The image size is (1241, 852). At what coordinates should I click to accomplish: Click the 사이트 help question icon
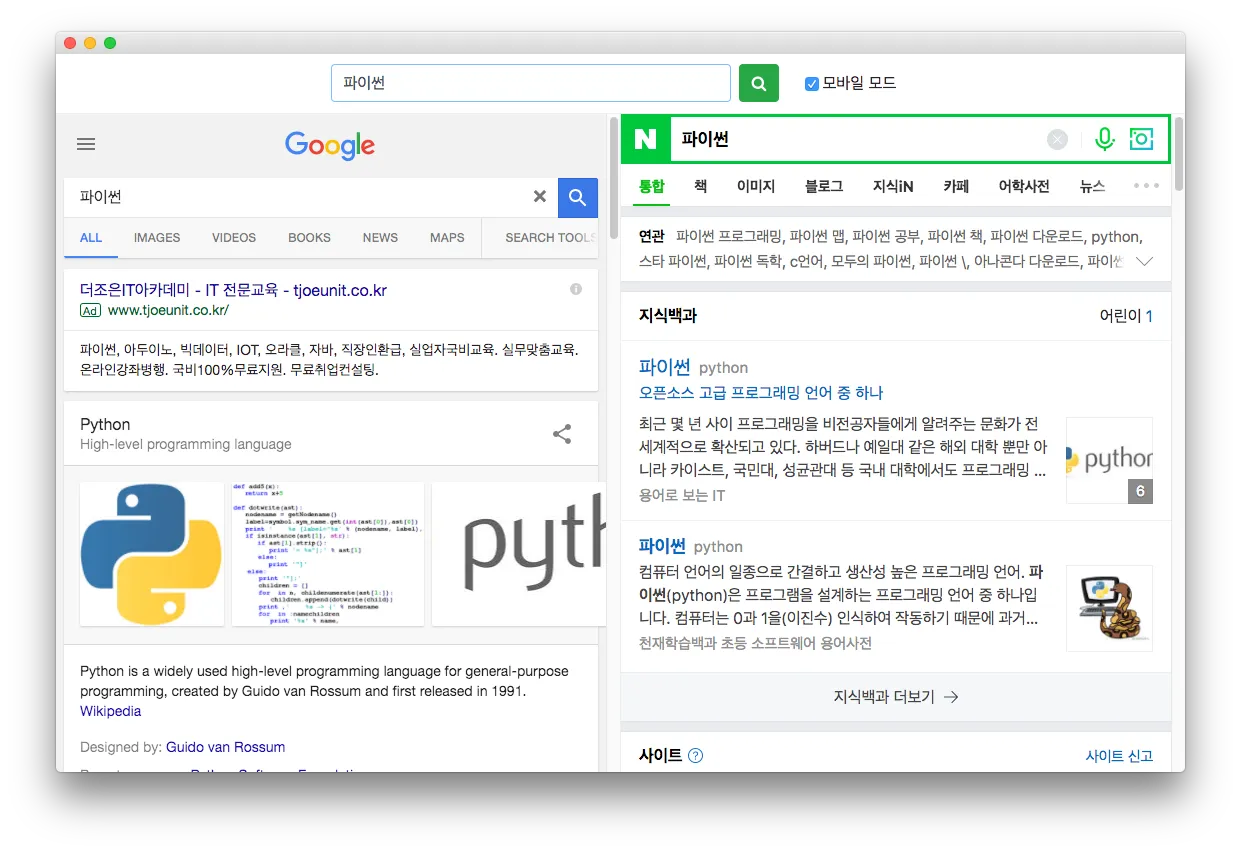[x=696, y=756]
